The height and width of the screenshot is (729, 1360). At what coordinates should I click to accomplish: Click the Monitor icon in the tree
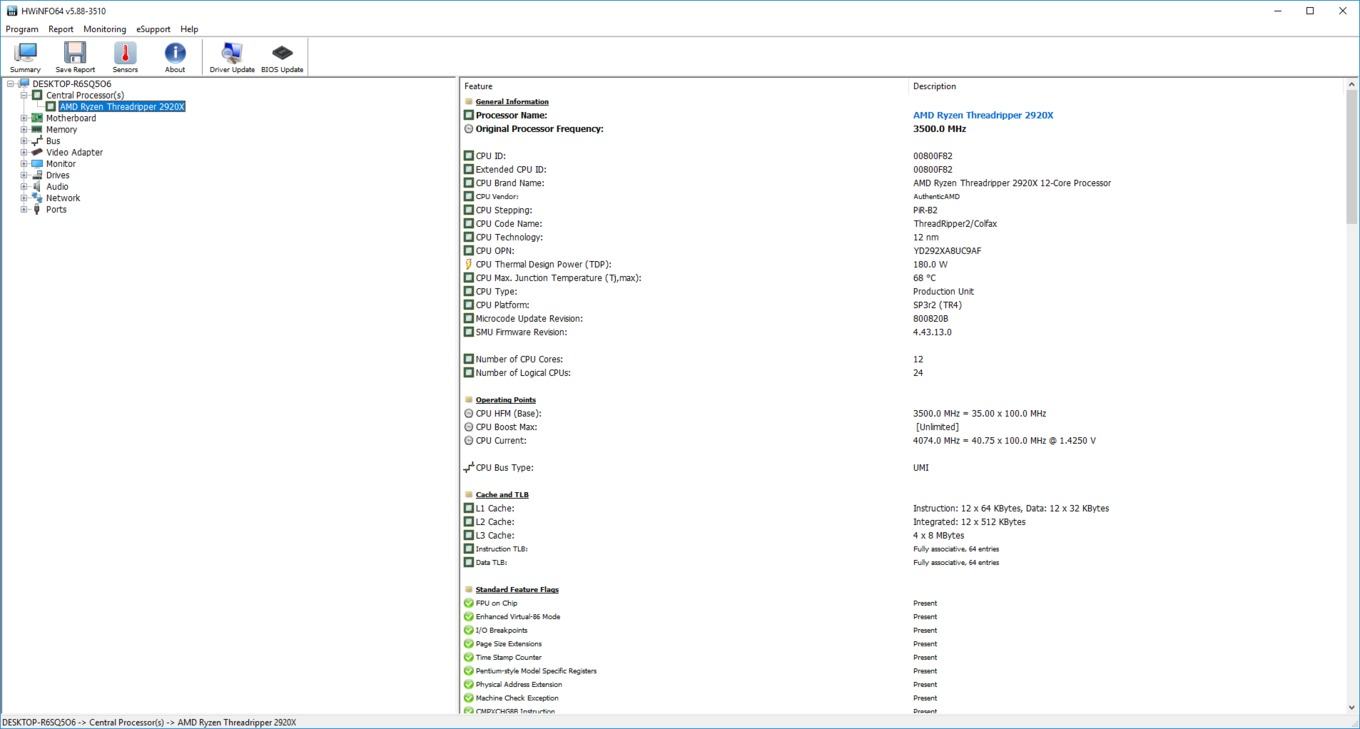click(37, 164)
